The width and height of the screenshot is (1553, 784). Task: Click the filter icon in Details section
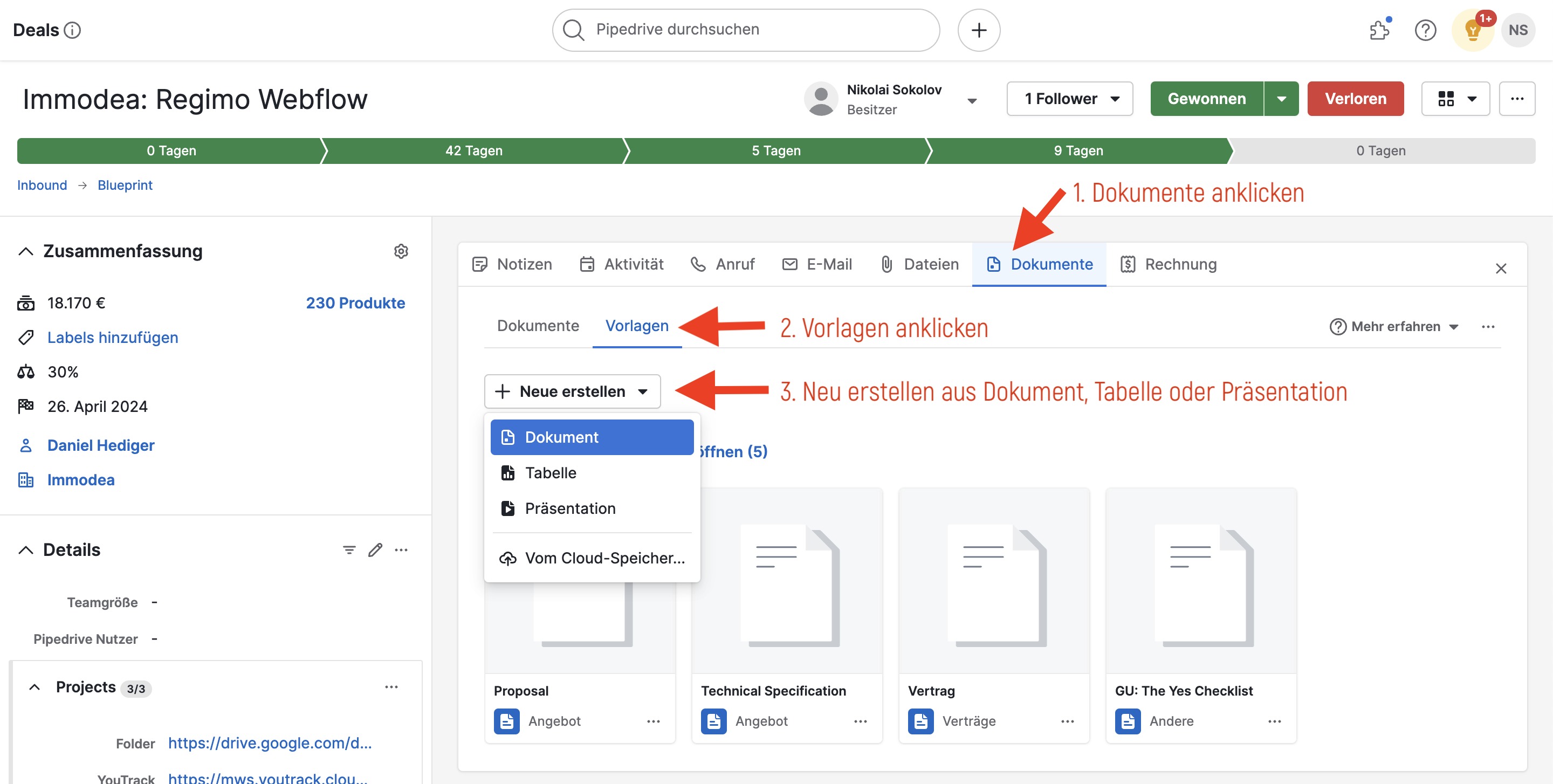click(x=349, y=549)
